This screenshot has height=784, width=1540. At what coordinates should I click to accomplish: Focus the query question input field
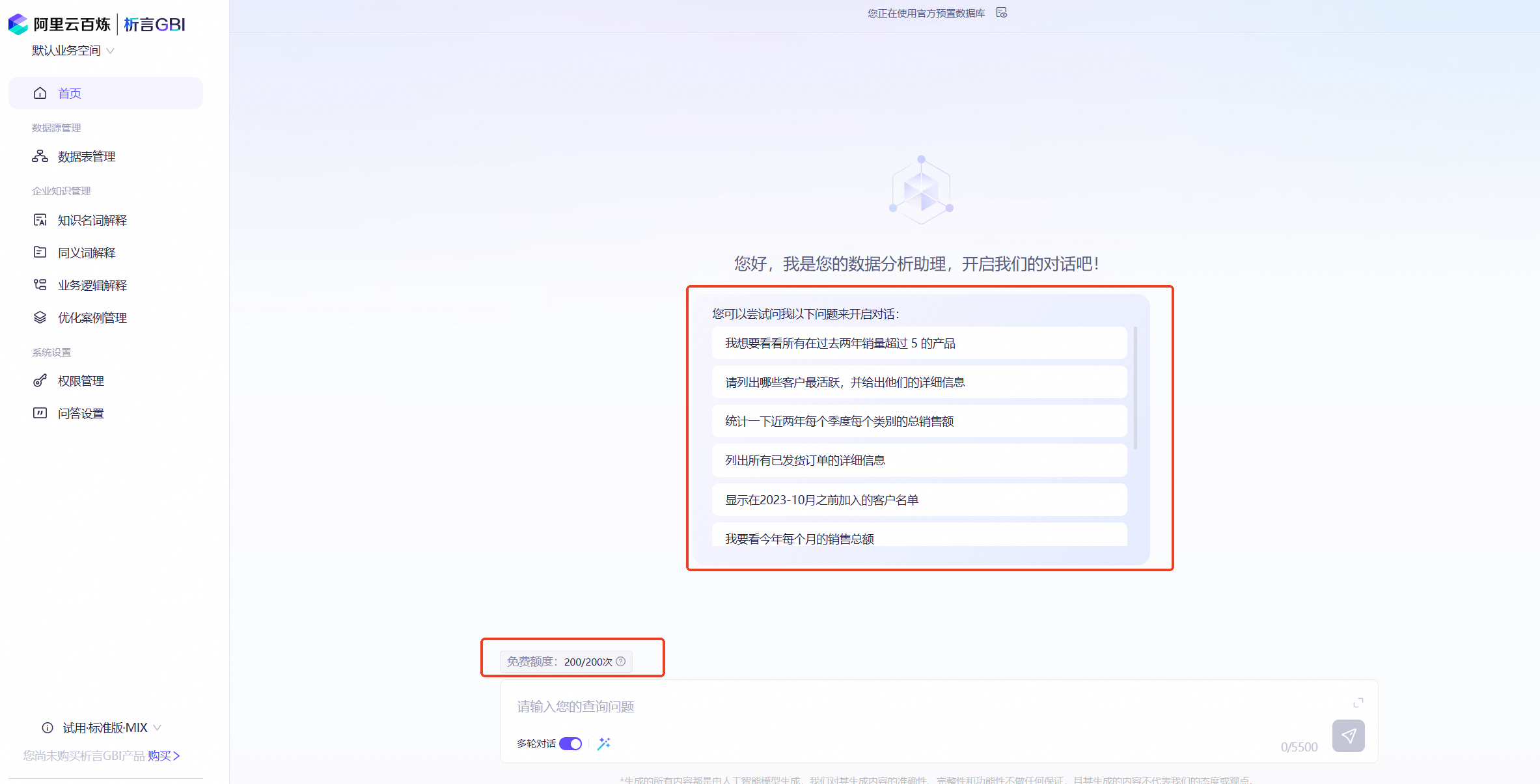[x=911, y=707]
